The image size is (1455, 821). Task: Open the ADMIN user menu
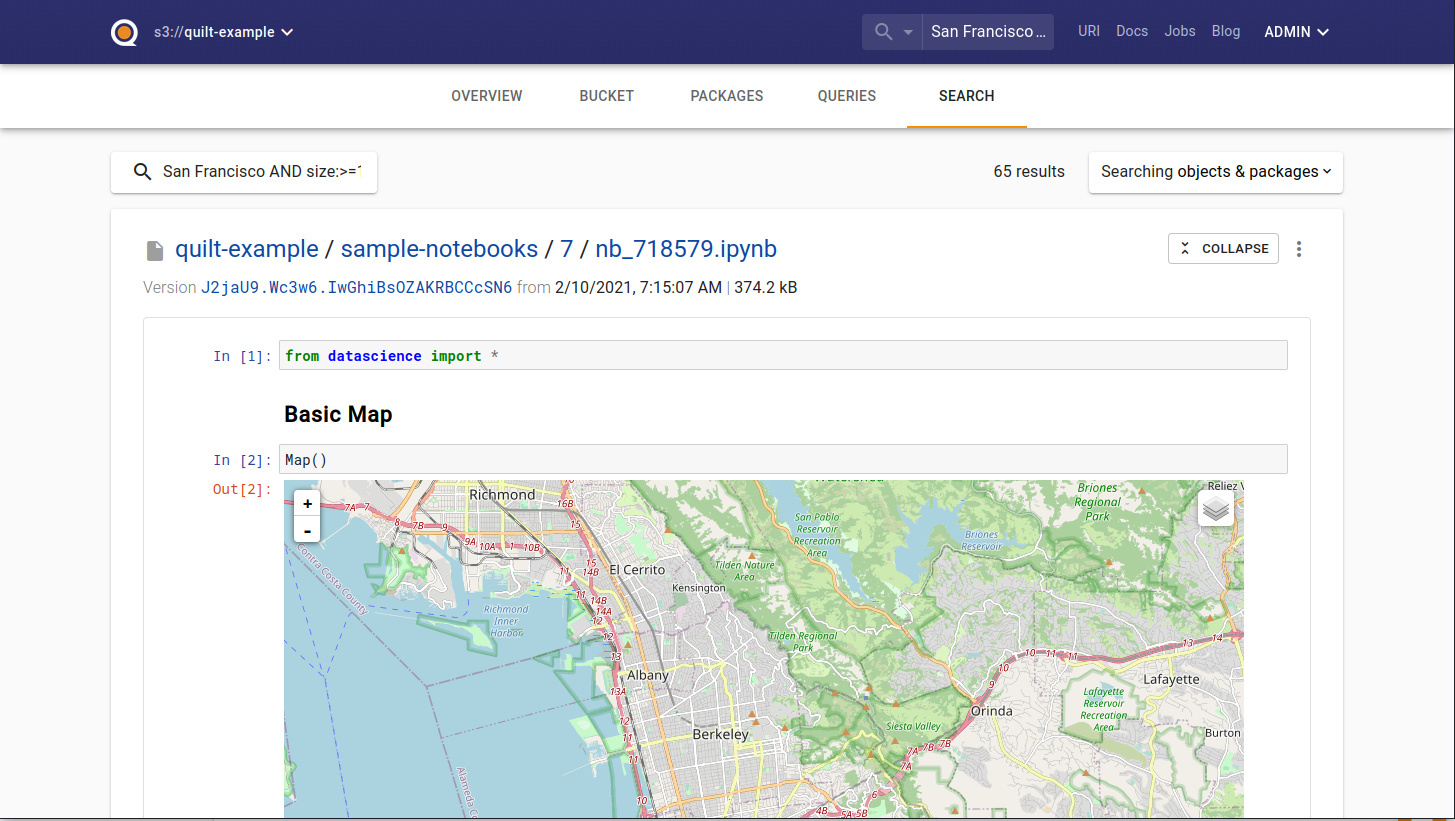1296,32
